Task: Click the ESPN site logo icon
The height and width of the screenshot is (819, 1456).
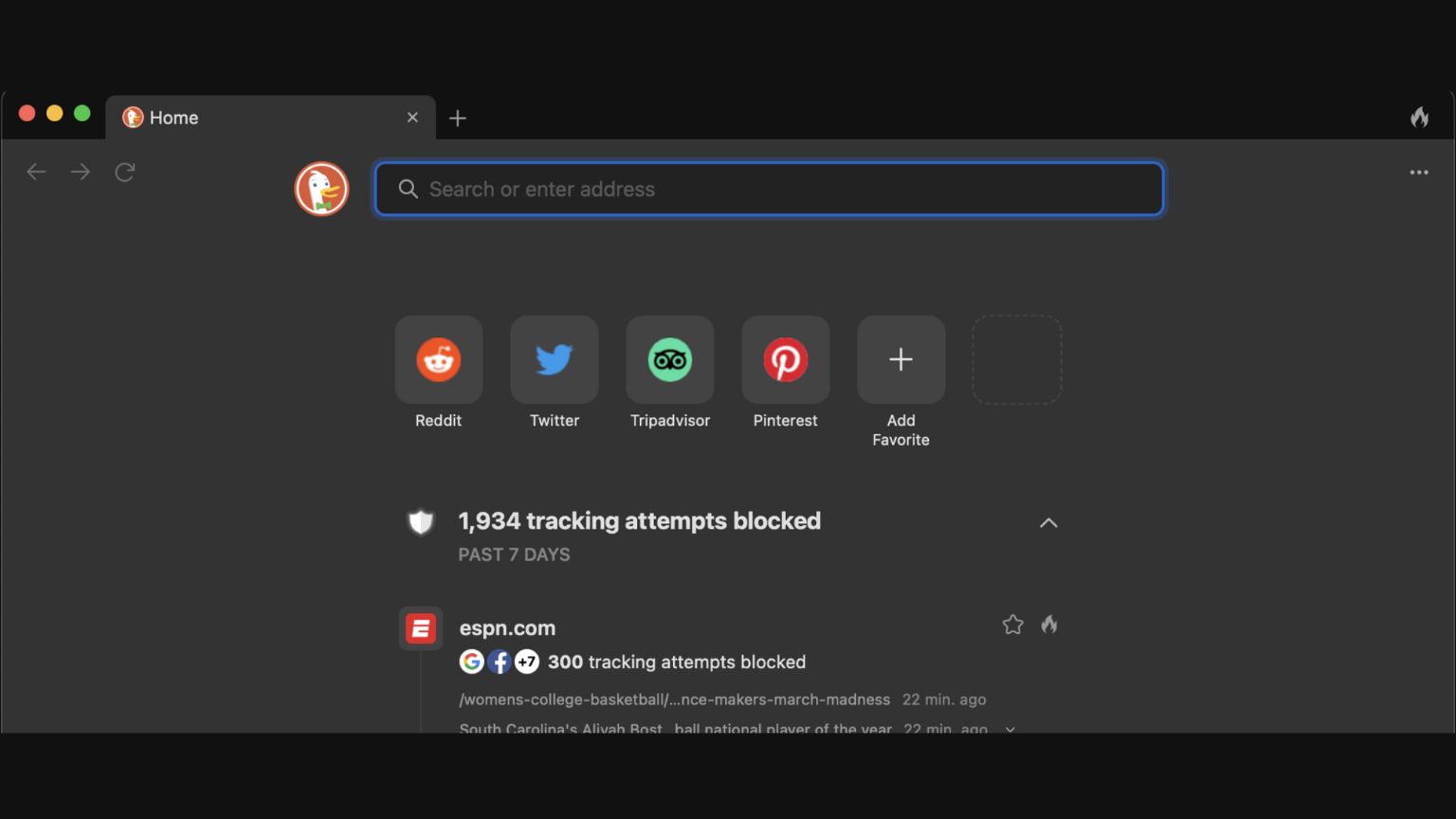Action: pos(421,628)
